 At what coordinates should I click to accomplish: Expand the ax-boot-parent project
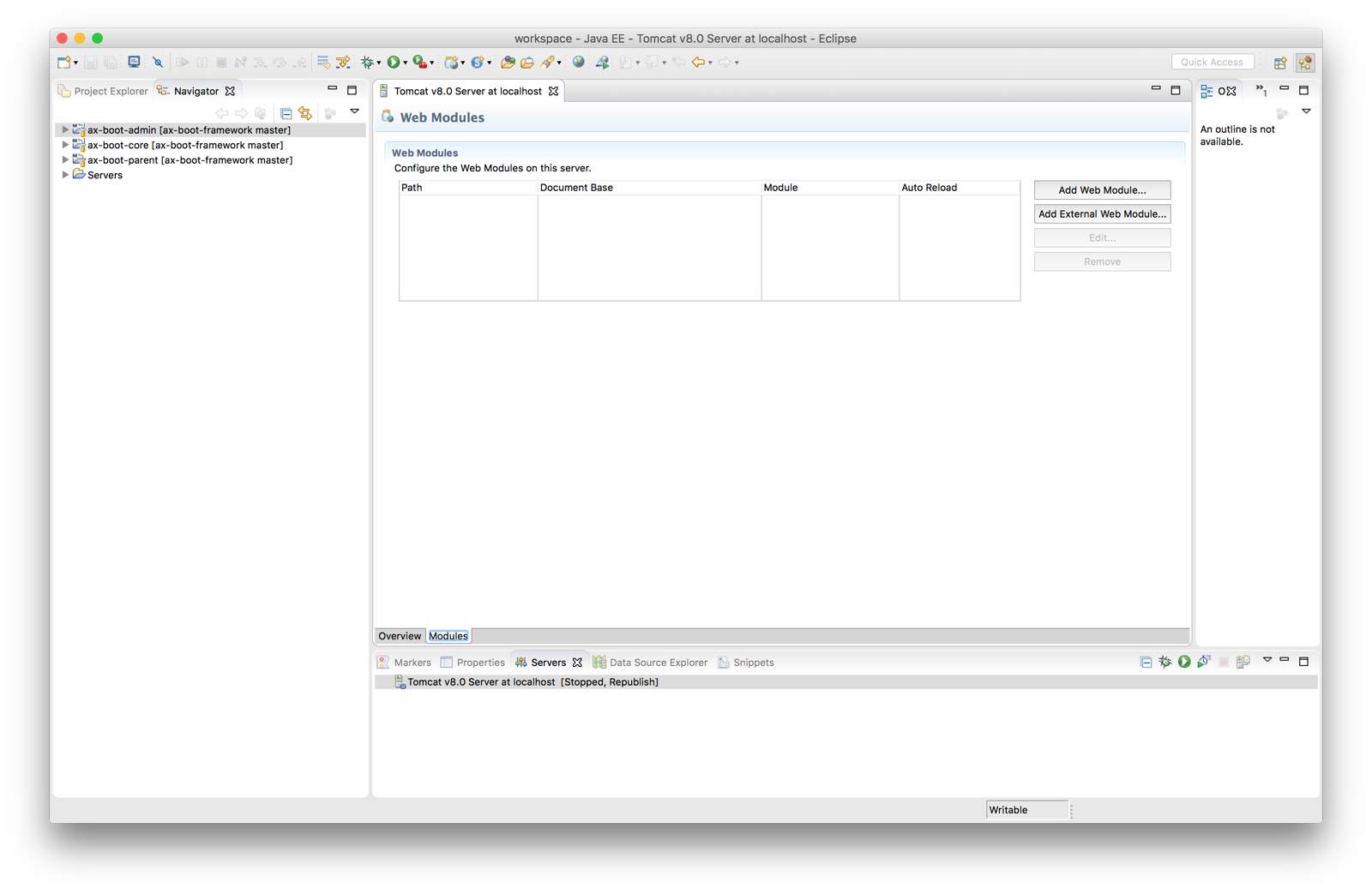click(65, 159)
